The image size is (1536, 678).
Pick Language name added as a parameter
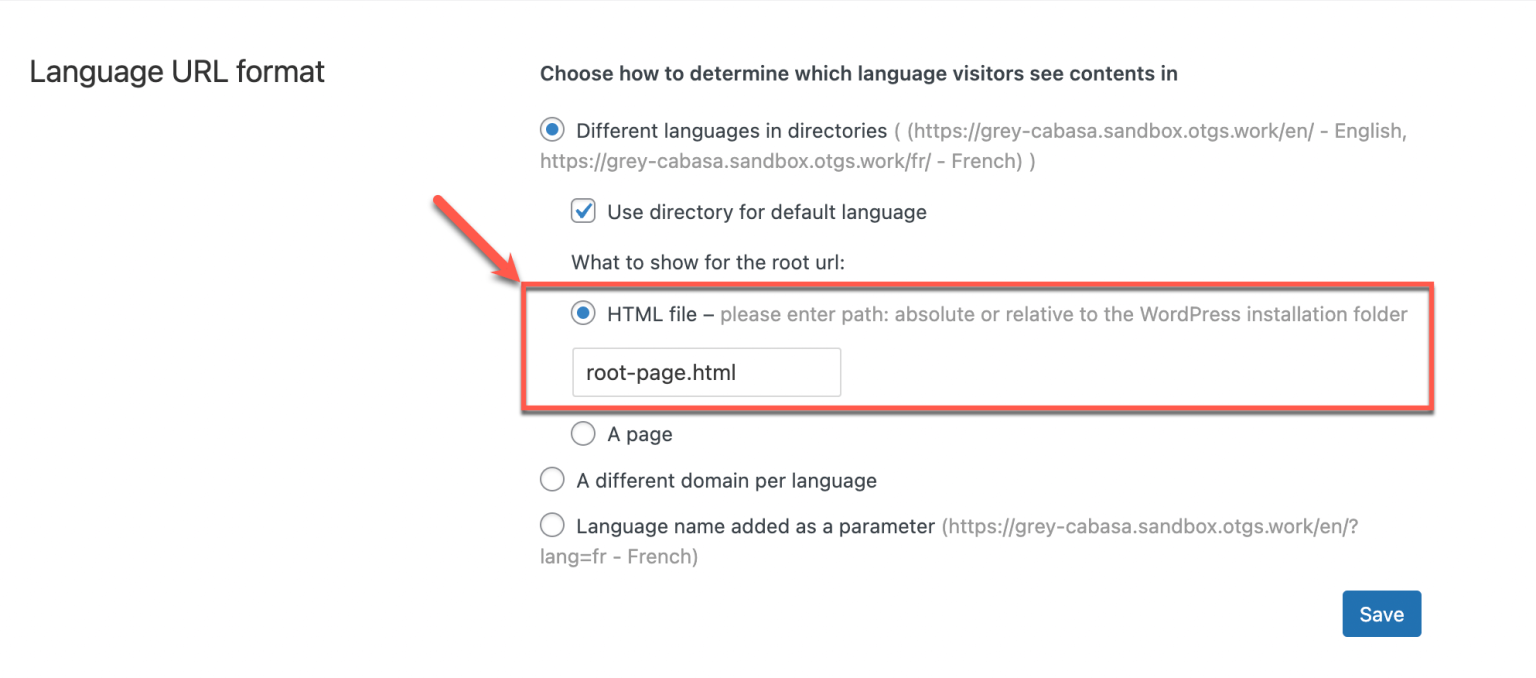click(x=552, y=525)
